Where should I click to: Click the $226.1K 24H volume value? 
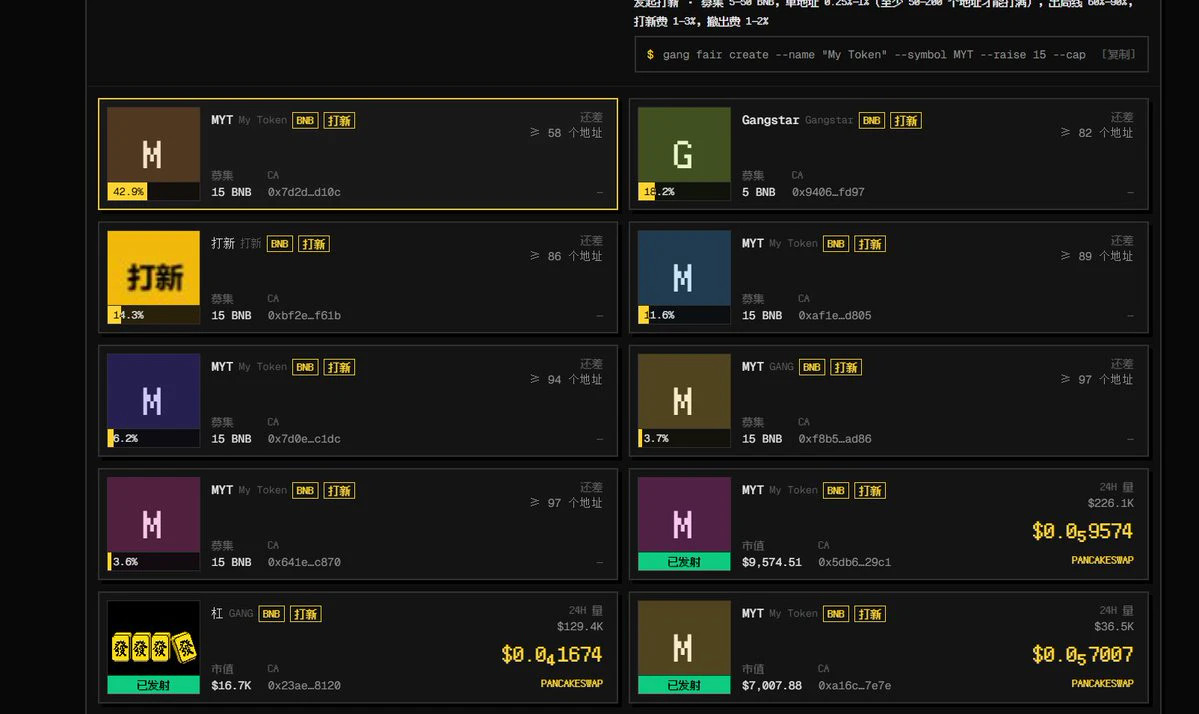1110,503
